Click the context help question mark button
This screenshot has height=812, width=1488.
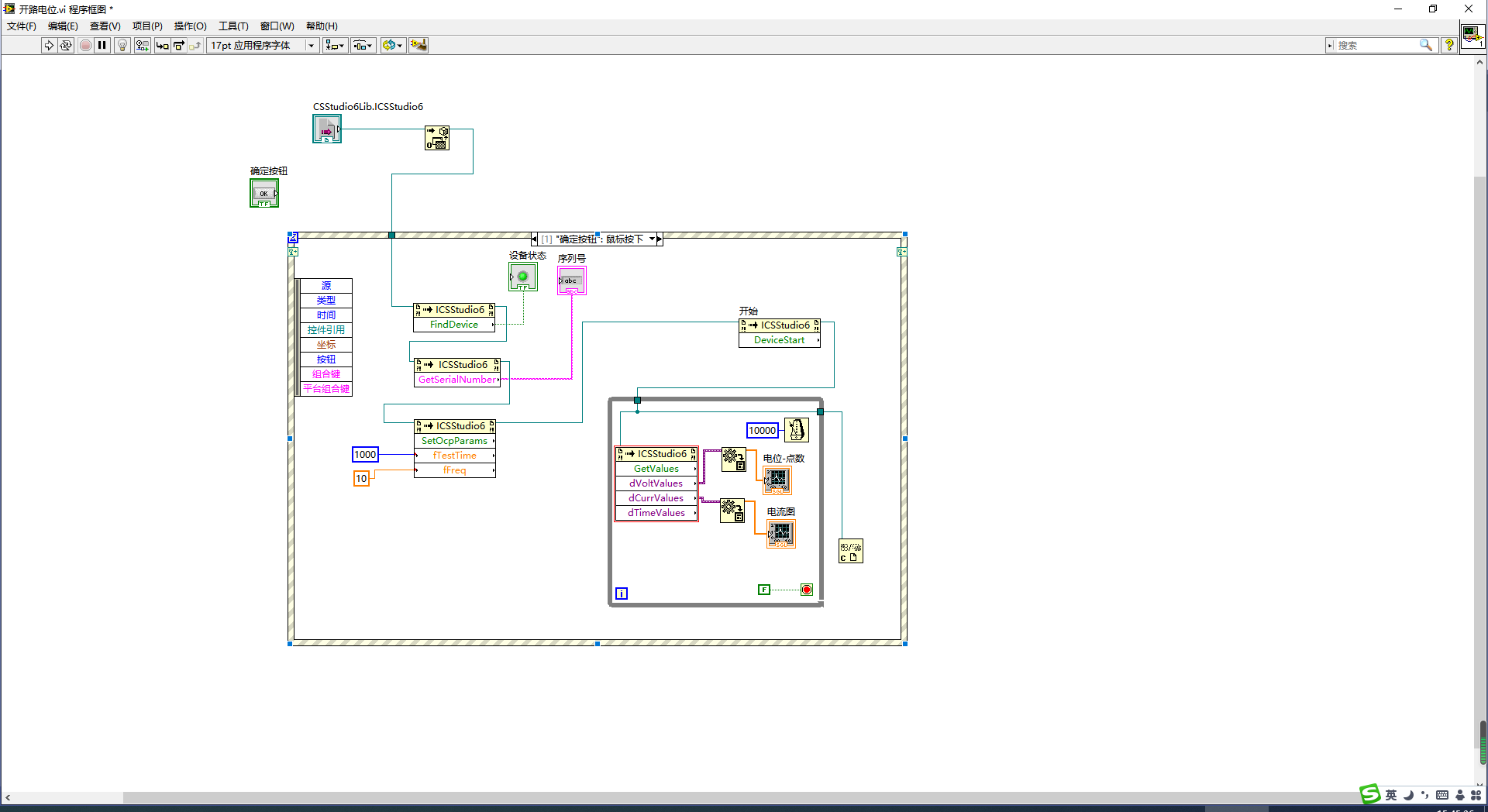(x=1448, y=46)
